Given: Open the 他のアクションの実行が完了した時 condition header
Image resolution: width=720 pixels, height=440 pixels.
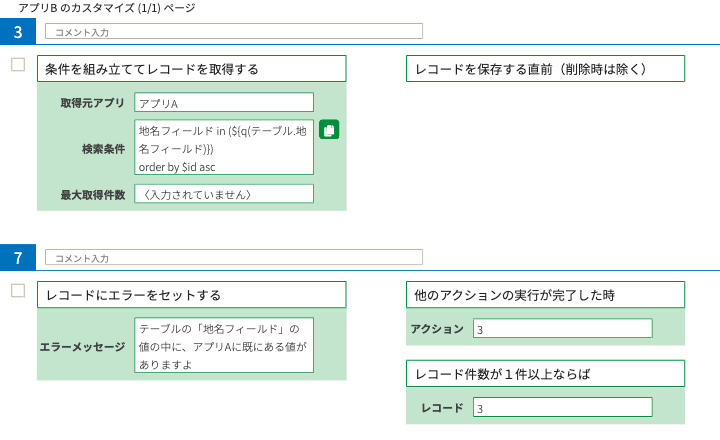Looking at the screenshot, I should (x=545, y=295).
